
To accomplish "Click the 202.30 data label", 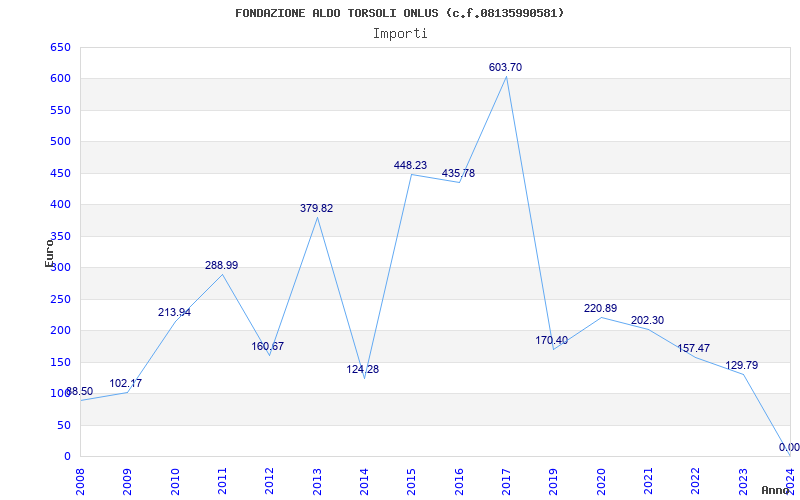I will coord(647,320).
